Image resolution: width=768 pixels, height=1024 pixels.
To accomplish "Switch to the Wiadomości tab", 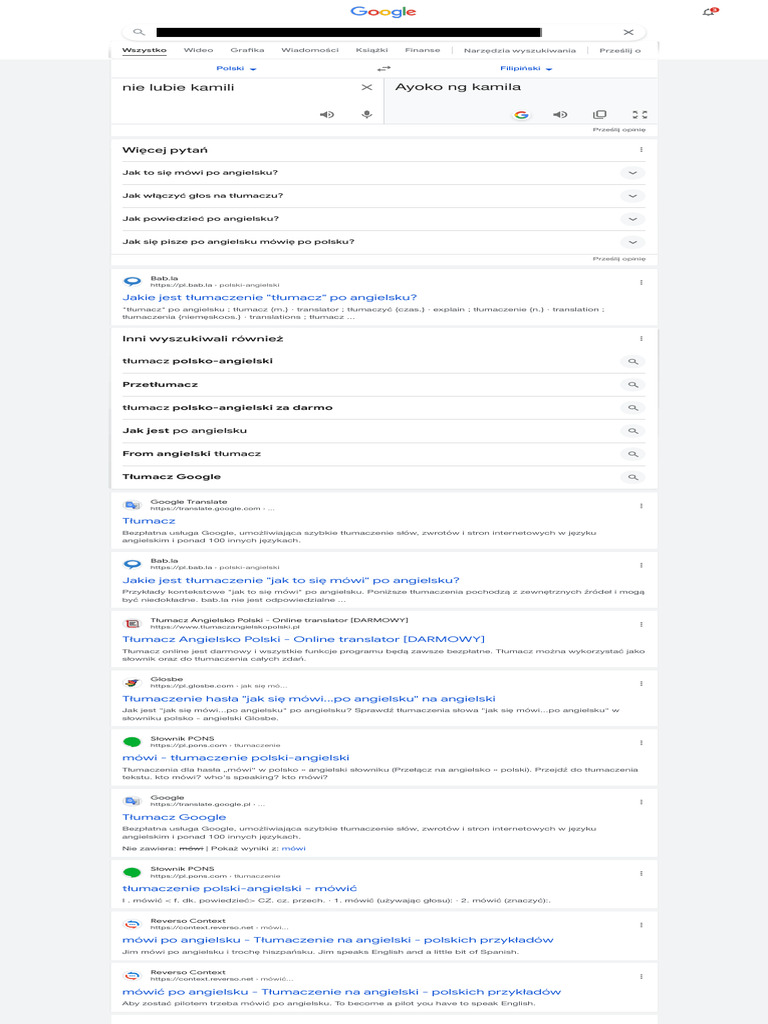I will tap(310, 50).
